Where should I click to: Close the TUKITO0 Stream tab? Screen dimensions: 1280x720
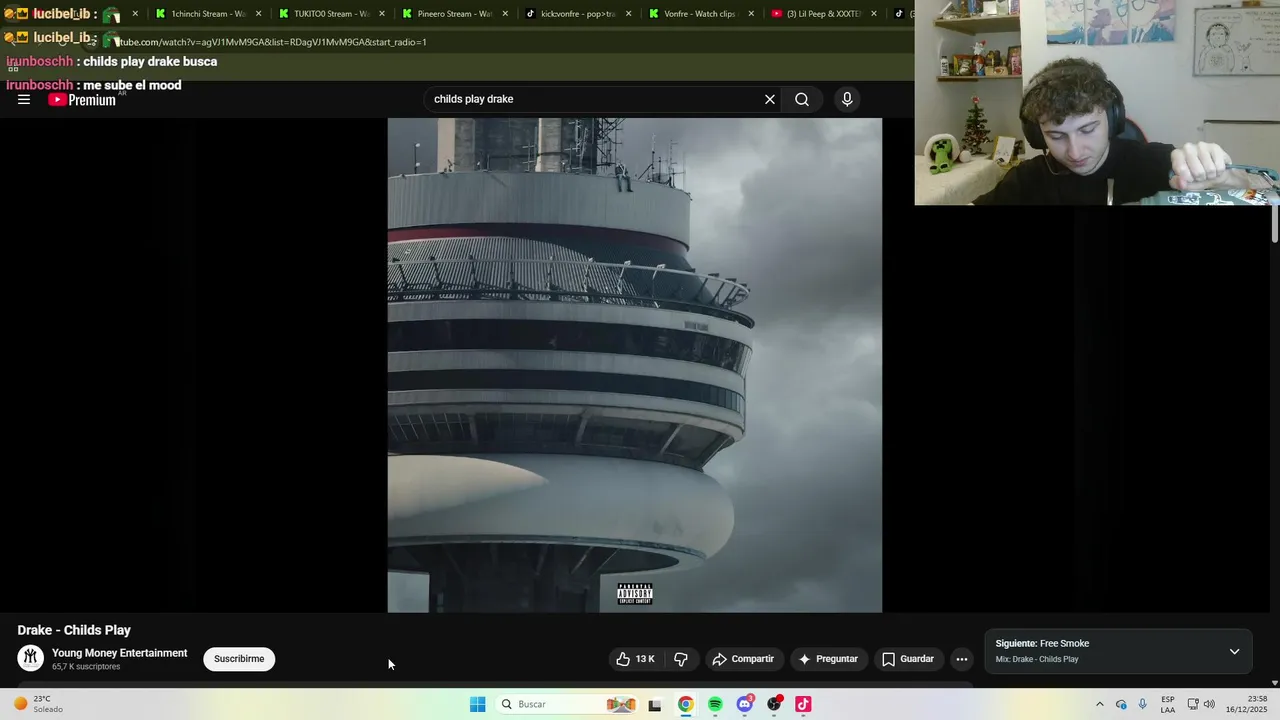tap(381, 14)
